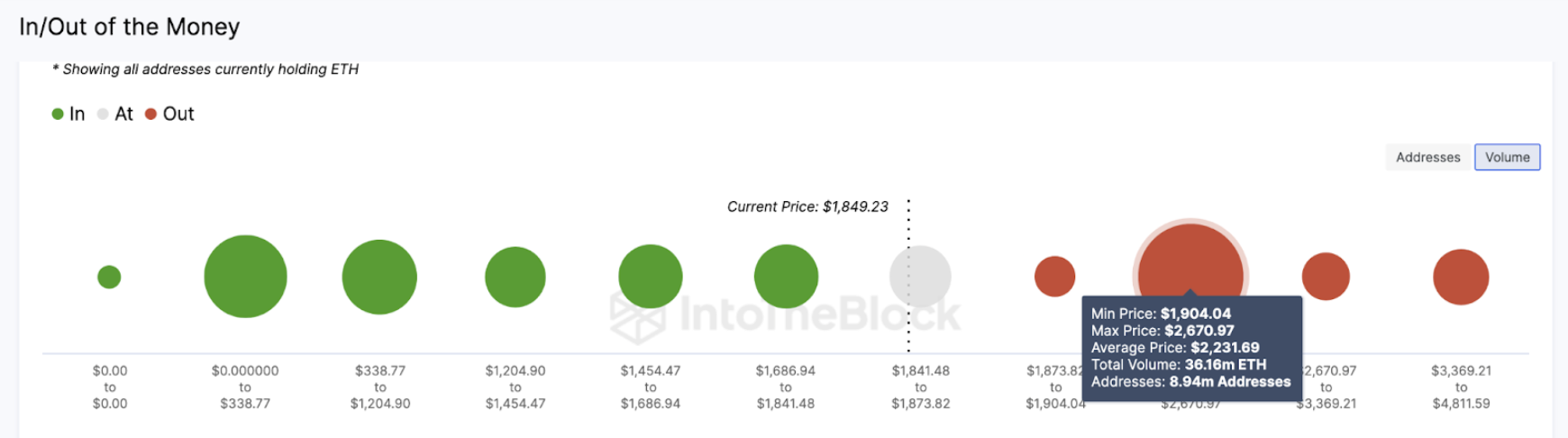Toggle the red Out legend item
1568x438 pixels.
tap(169, 114)
